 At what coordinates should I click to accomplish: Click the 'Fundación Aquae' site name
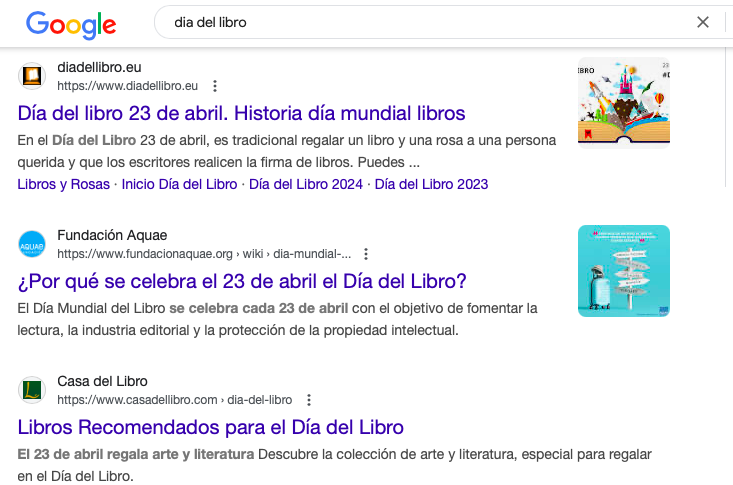pyautogui.click(x=112, y=235)
